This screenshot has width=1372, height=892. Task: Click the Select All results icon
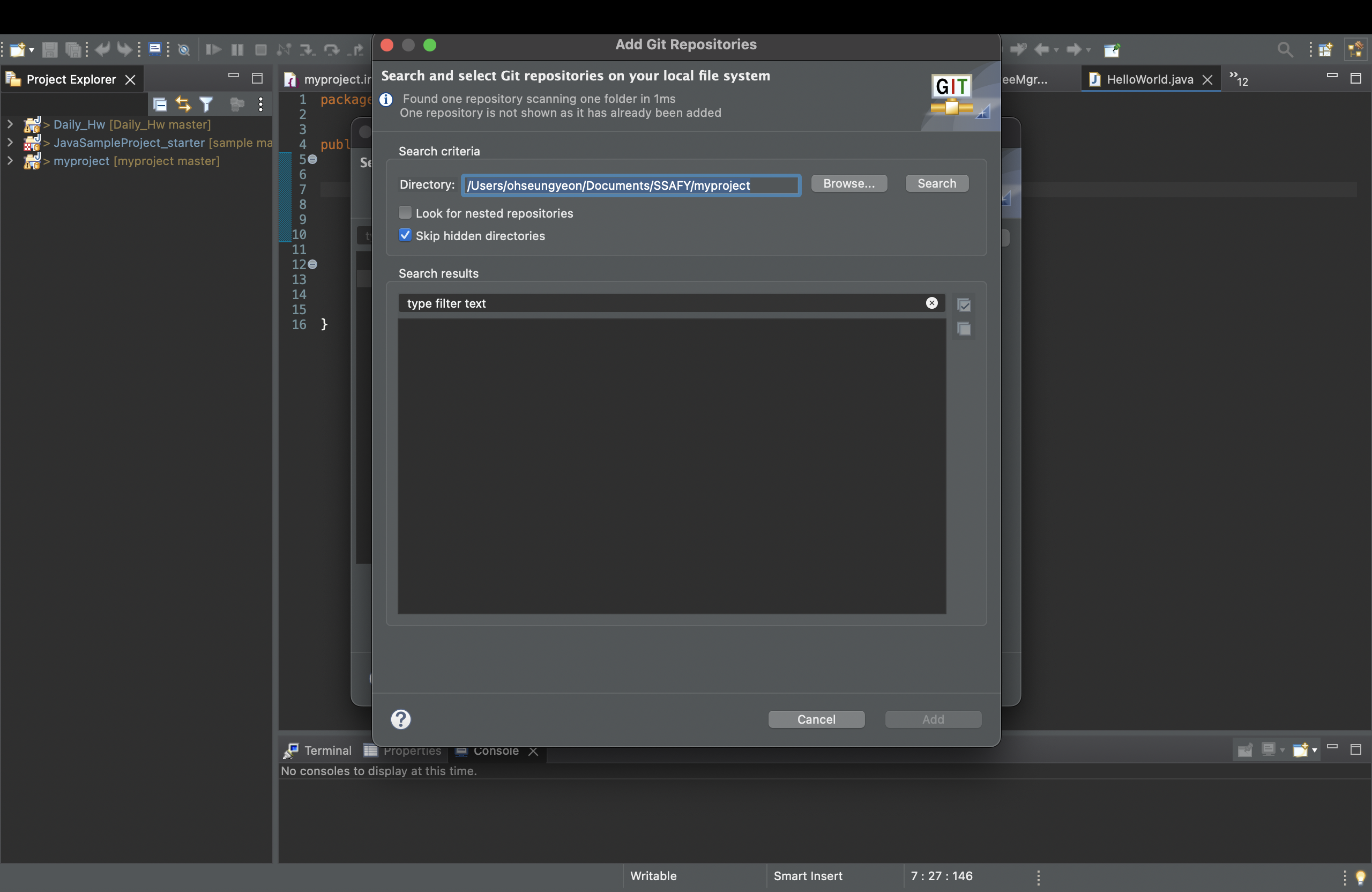964,304
